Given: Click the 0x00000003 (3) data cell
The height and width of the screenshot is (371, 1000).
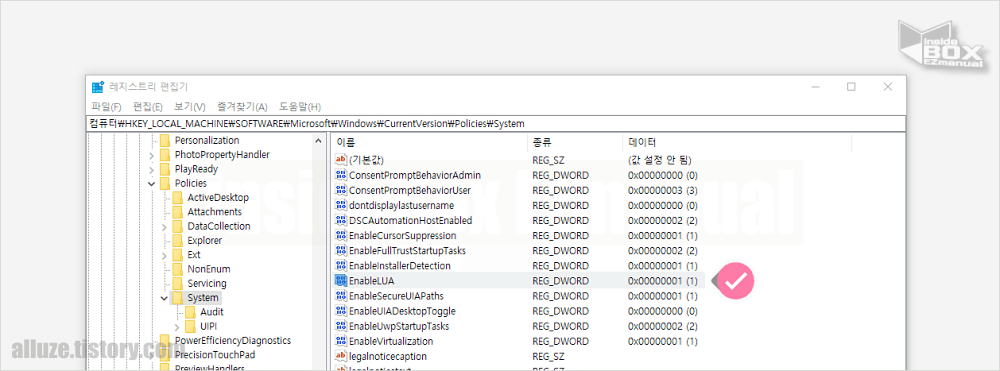Looking at the screenshot, I should coord(663,190).
